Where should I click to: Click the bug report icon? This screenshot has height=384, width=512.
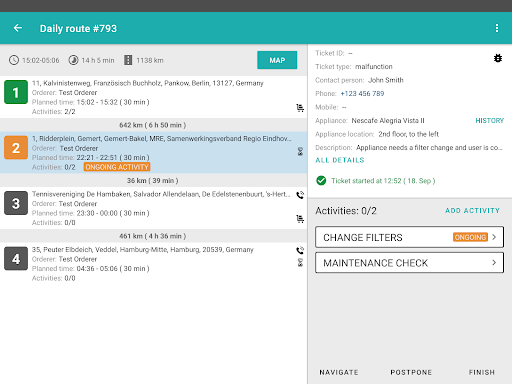498,58
